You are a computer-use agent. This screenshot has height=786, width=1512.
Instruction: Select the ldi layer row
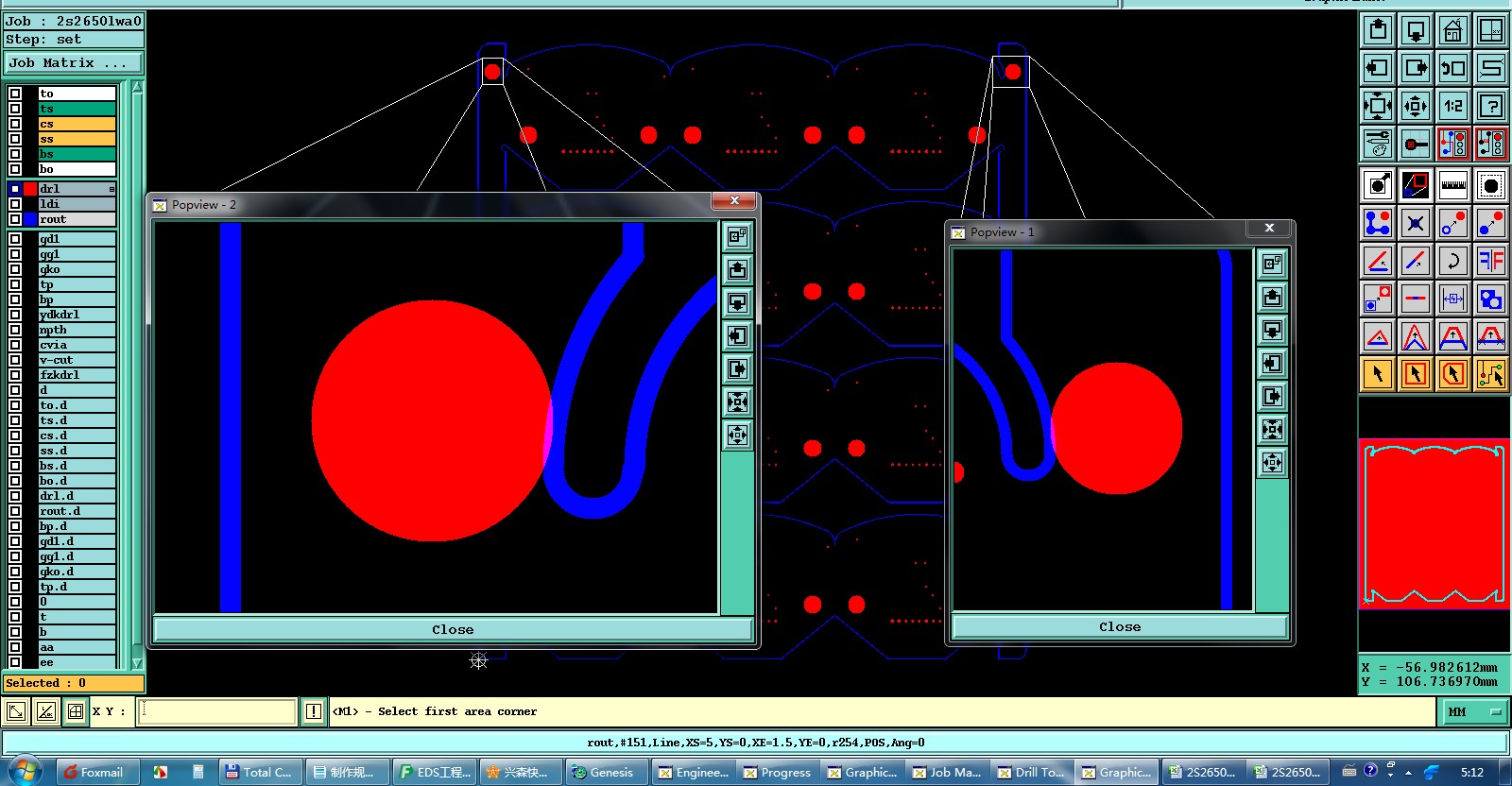pos(77,204)
